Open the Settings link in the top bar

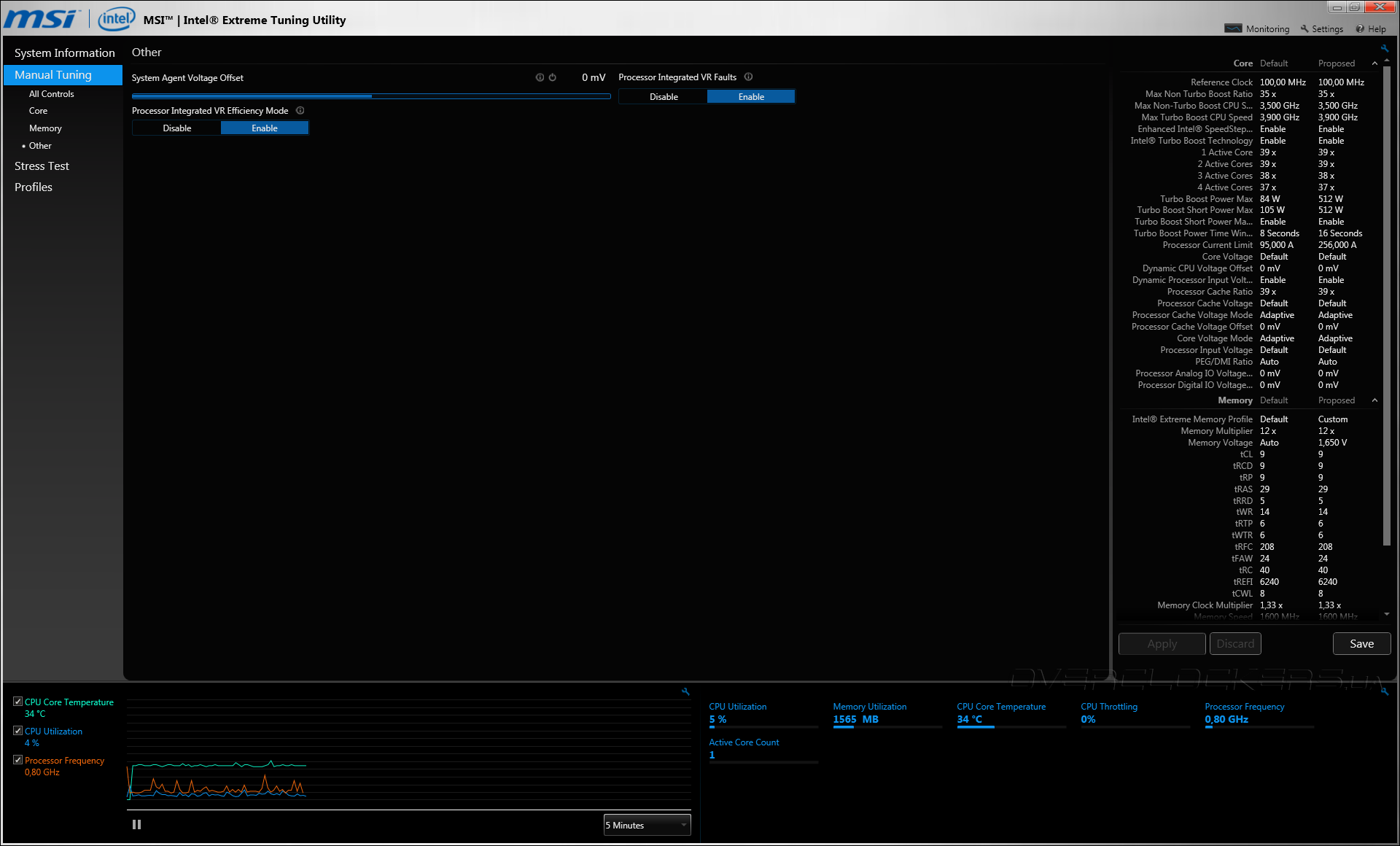click(1321, 29)
